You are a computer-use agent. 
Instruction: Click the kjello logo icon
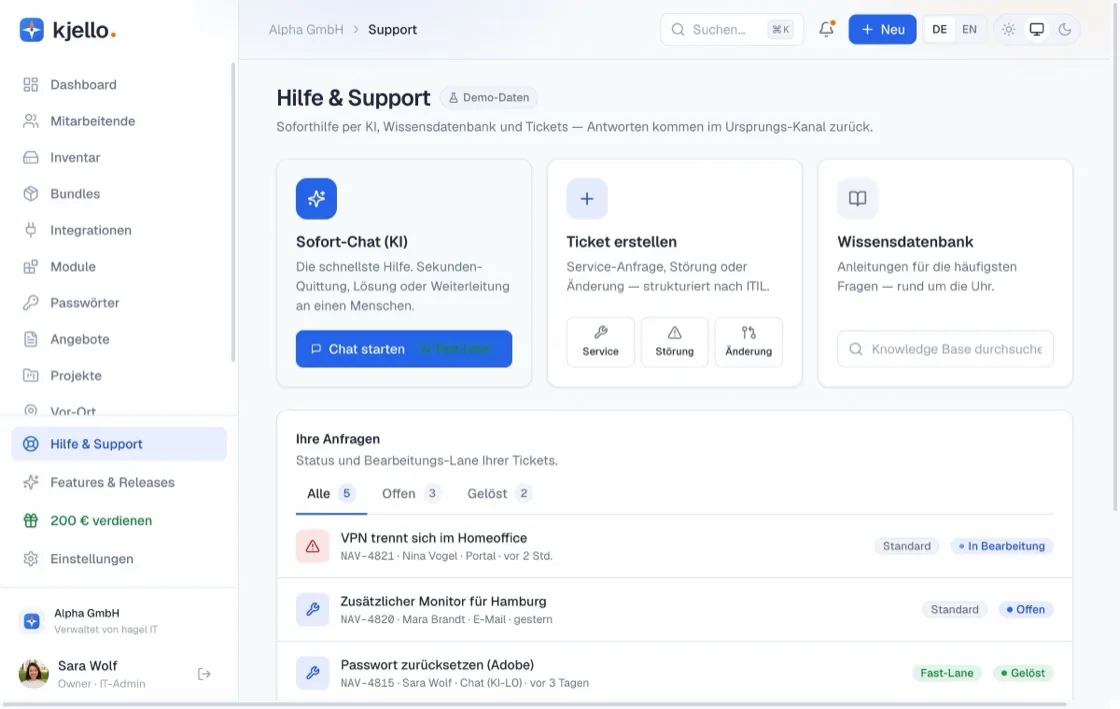[x=31, y=30]
